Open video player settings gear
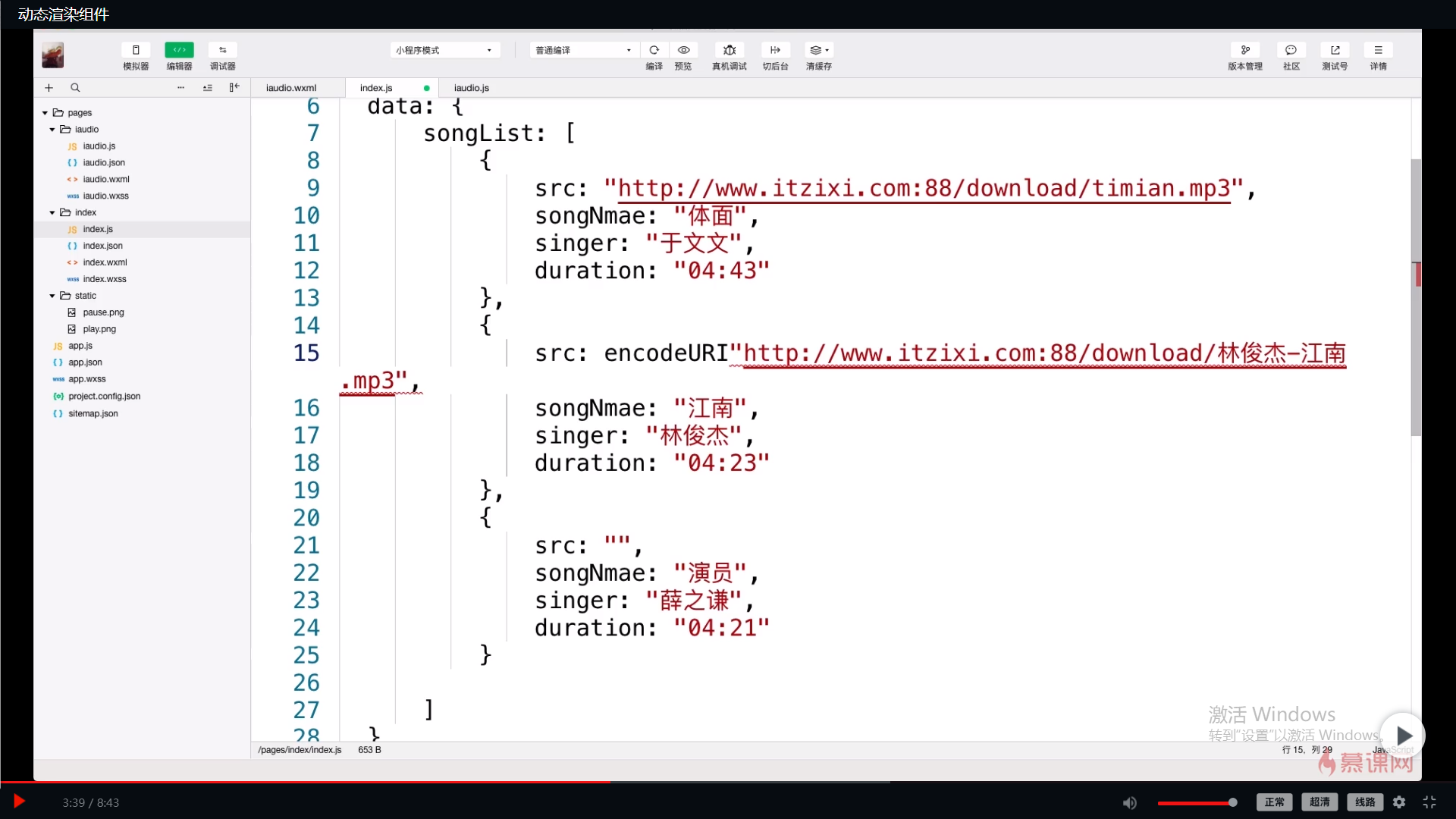The image size is (1456, 819). (1399, 802)
